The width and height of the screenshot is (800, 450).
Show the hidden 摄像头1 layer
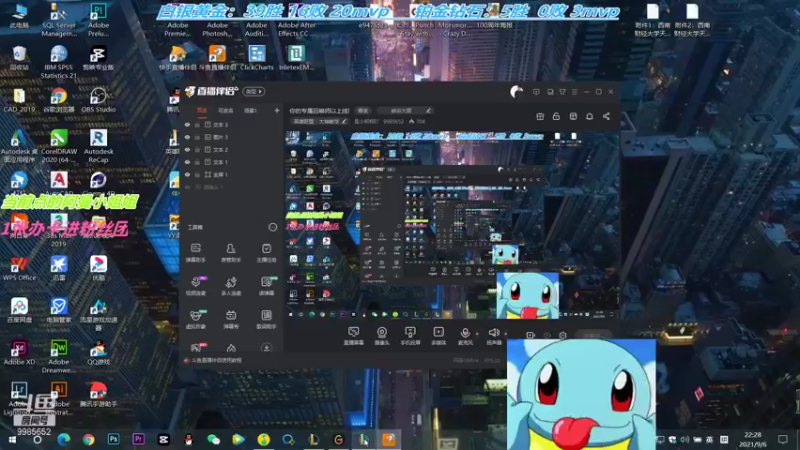tap(187, 187)
